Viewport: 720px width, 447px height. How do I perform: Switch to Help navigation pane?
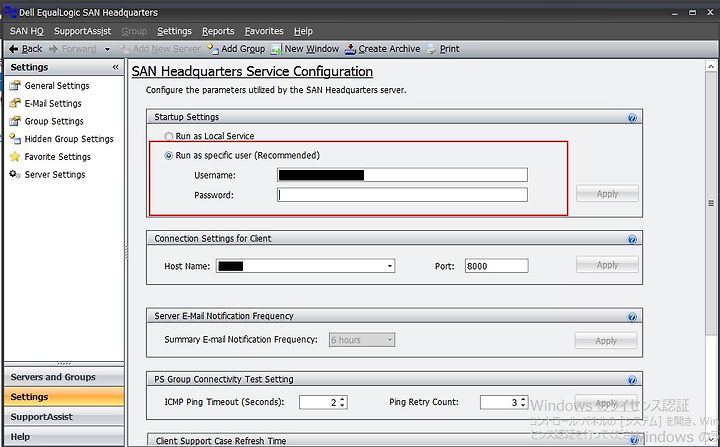[64, 437]
